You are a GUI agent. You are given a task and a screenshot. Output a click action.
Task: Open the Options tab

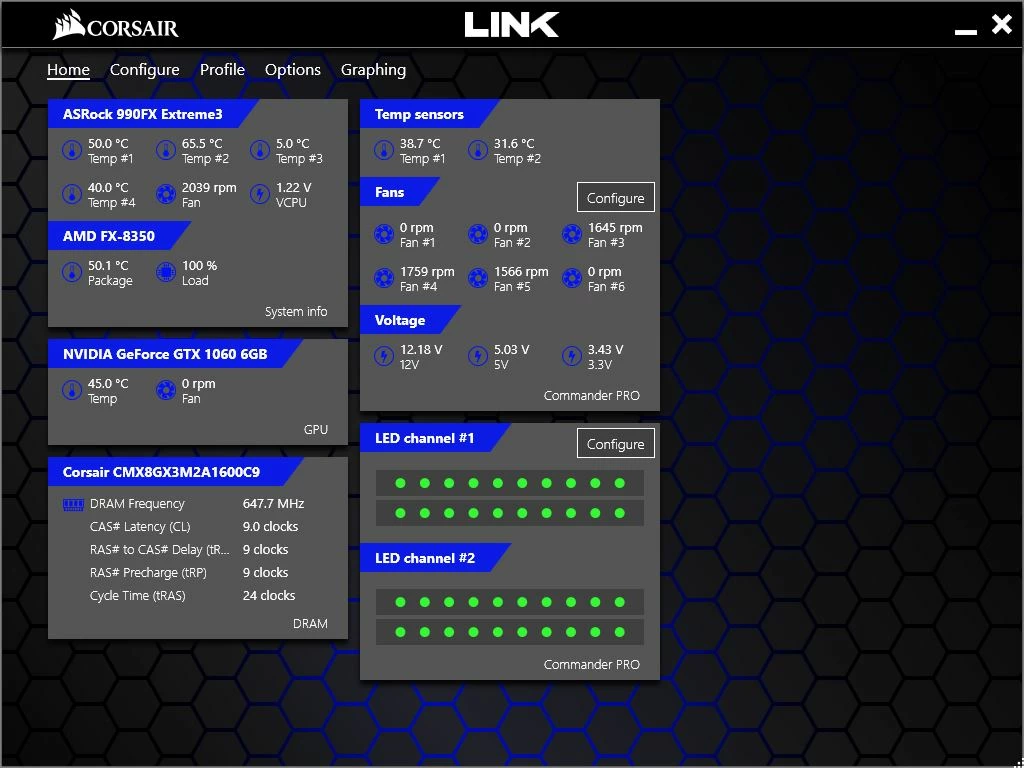pyautogui.click(x=293, y=70)
